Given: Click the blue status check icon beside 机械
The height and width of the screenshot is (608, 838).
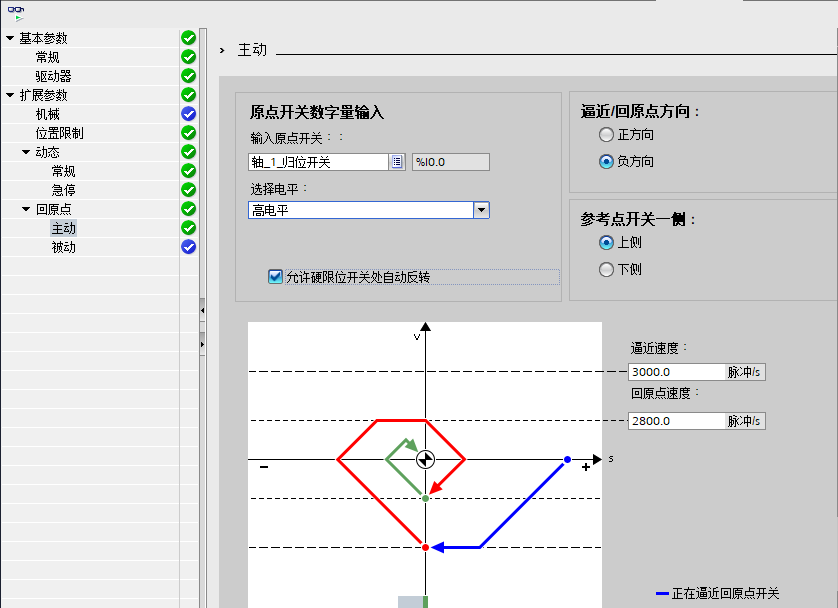Looking at the screenshot, I should [188, 114].
